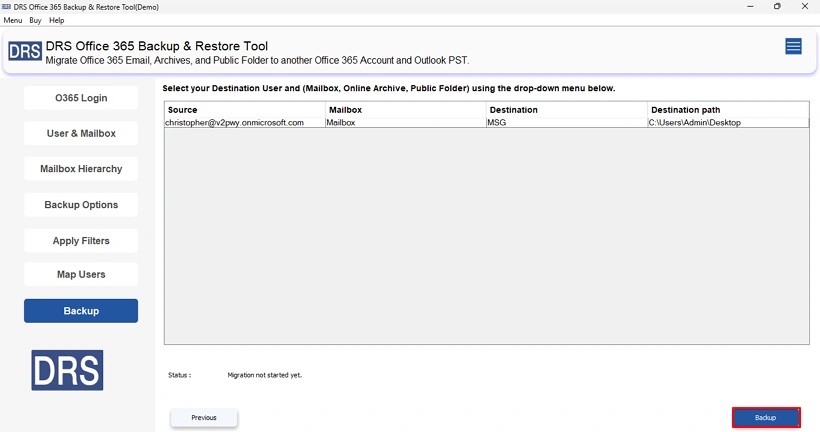820x432 pixels.
Task: Open the hamburger menu icon
Action: (x=793, y=47)
